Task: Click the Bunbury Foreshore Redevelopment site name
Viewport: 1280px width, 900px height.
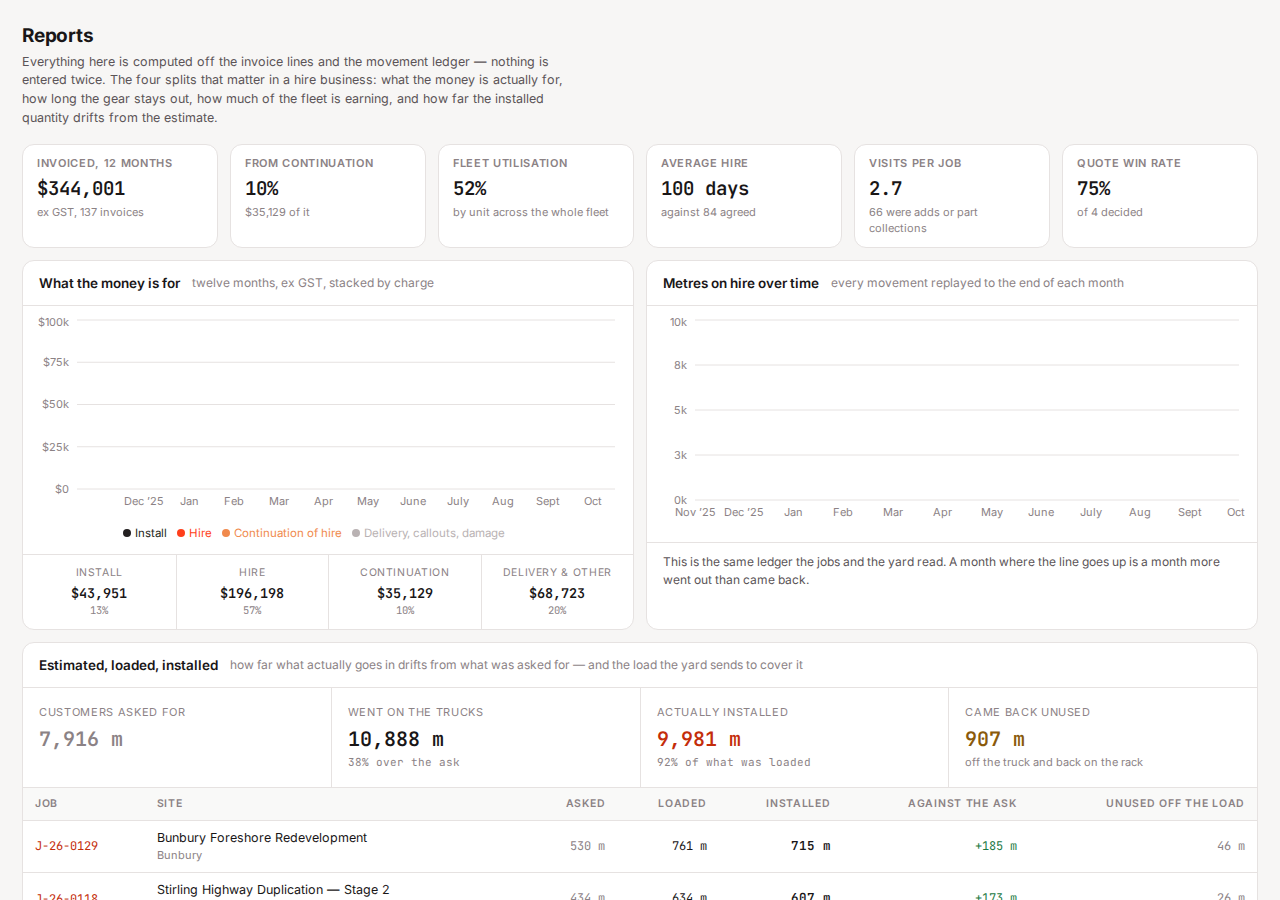Action: point(262,838)
